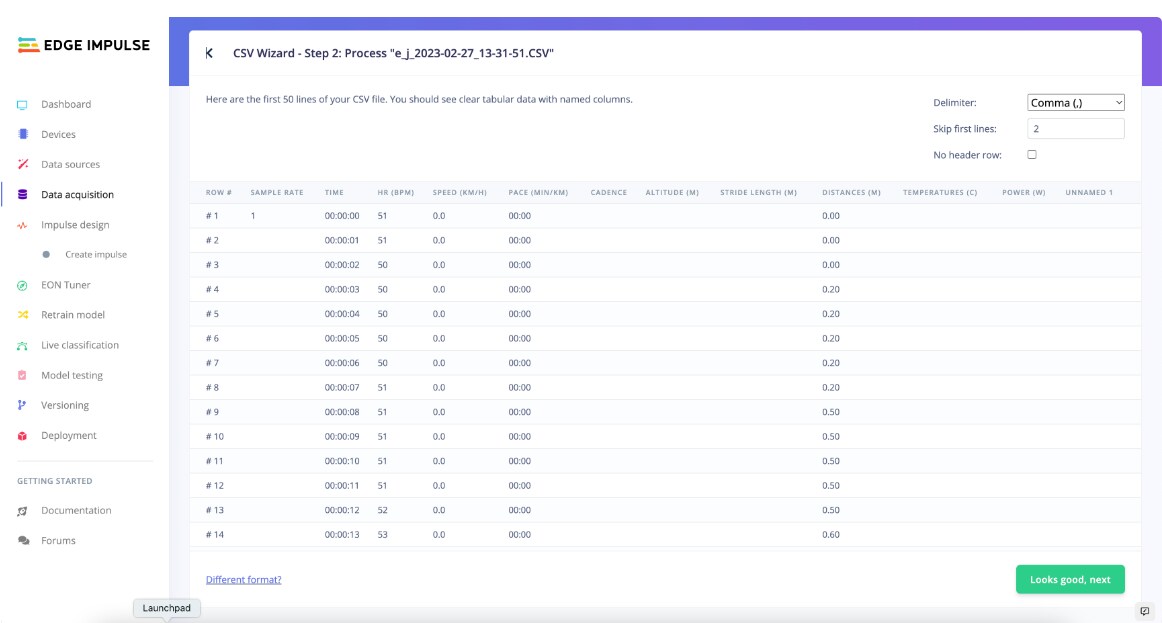Open Create impulse sub-item
The image size is (1162, 623).
point(95,255)
